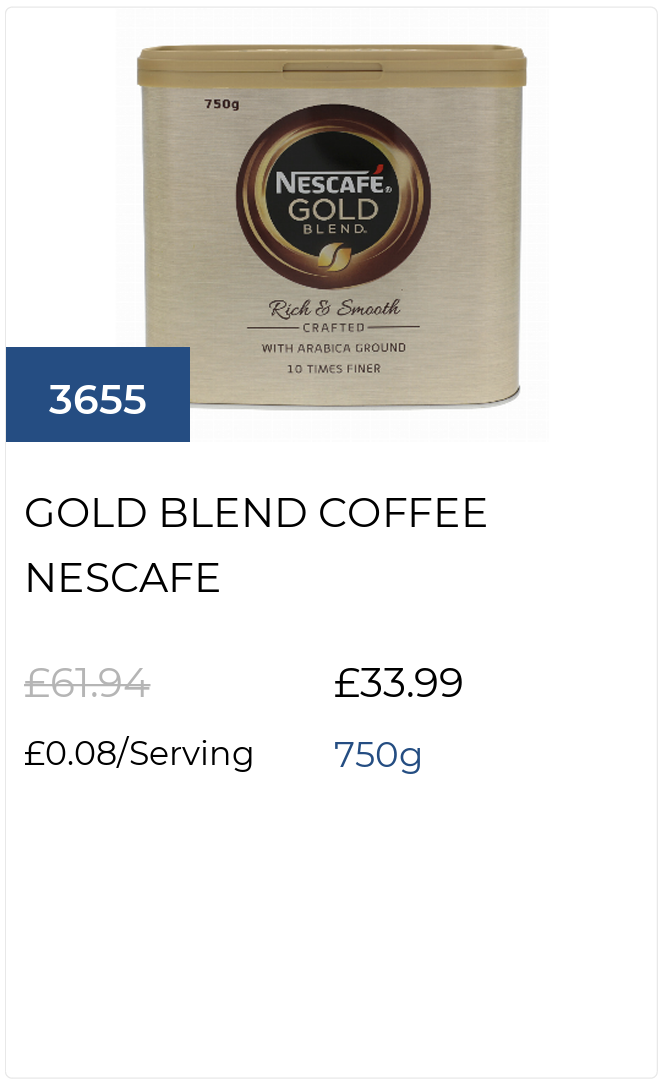Click the word GOLD in tin logo

[x=333, y=209]
